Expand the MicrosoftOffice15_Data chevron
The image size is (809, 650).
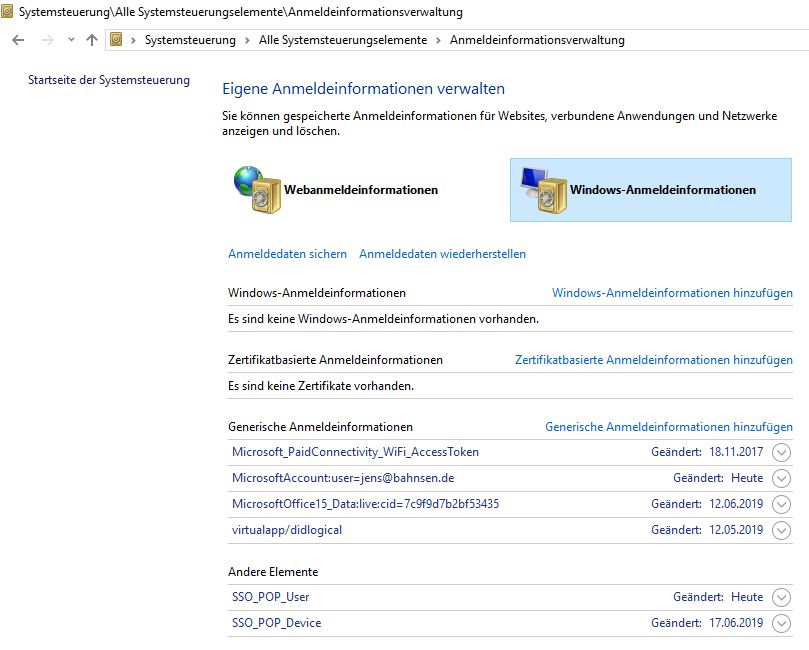click(x=781, y=504)
